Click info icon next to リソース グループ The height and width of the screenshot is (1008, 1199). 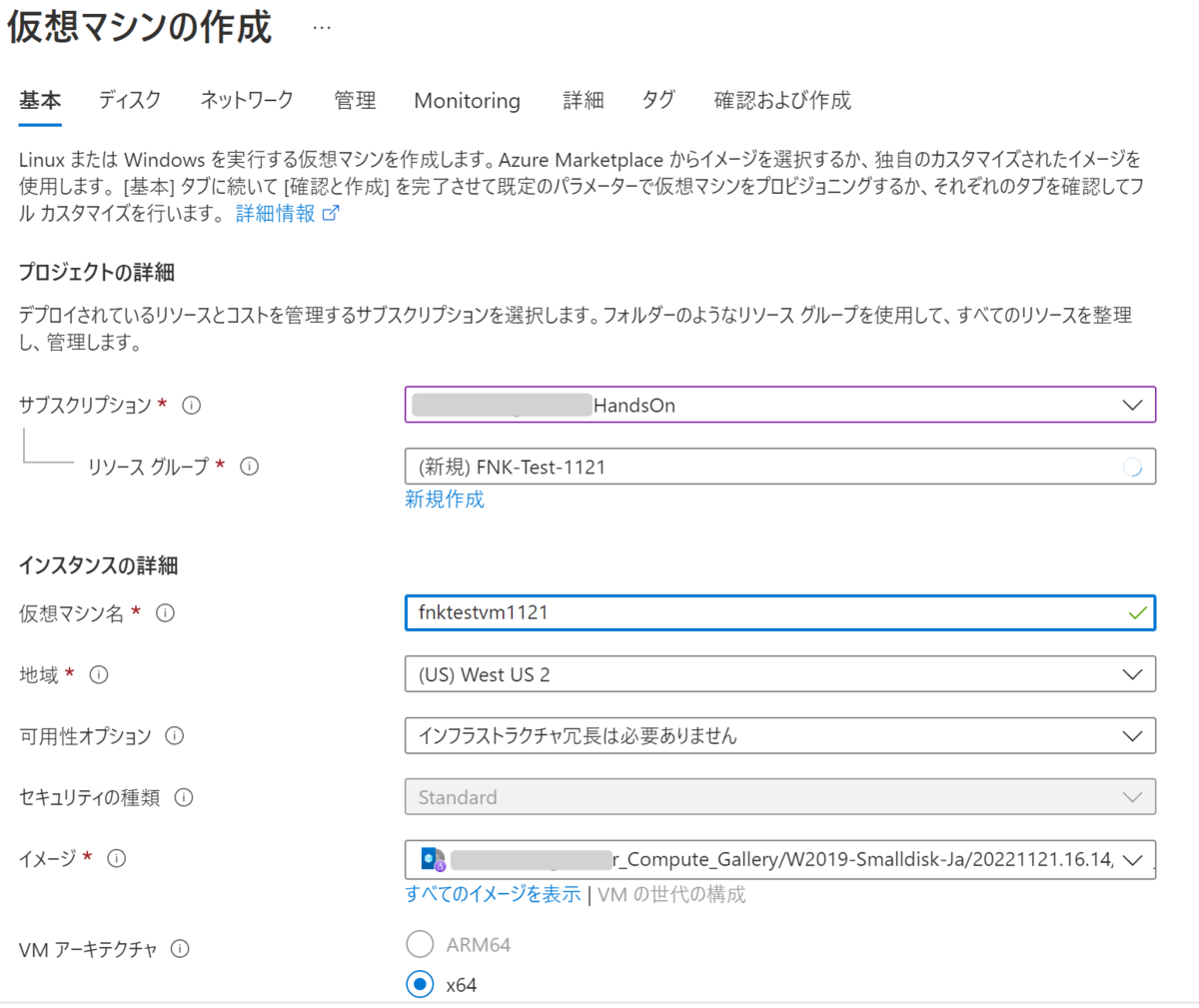point(250,467)
